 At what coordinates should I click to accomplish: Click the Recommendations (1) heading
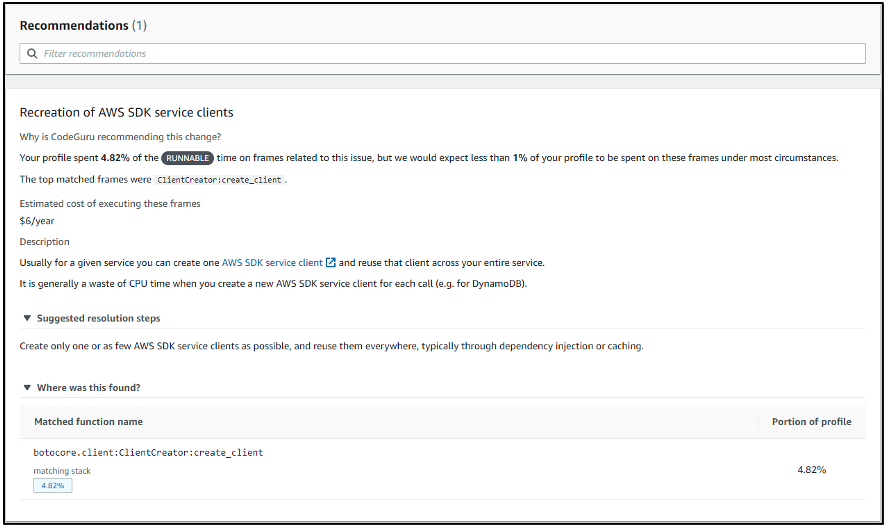pyautogui.click(x=83, y=25)
